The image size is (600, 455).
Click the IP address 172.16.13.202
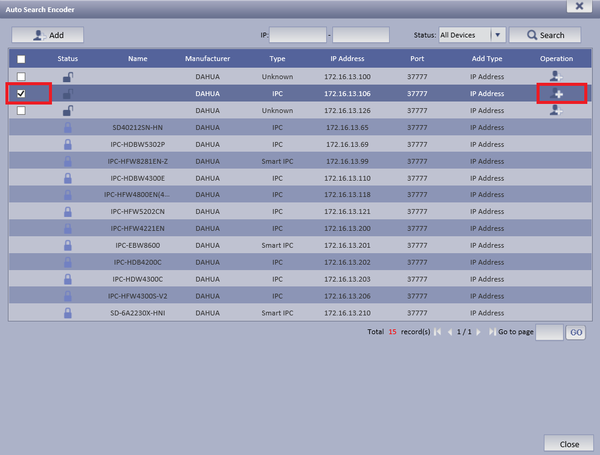tap(347, 262)
